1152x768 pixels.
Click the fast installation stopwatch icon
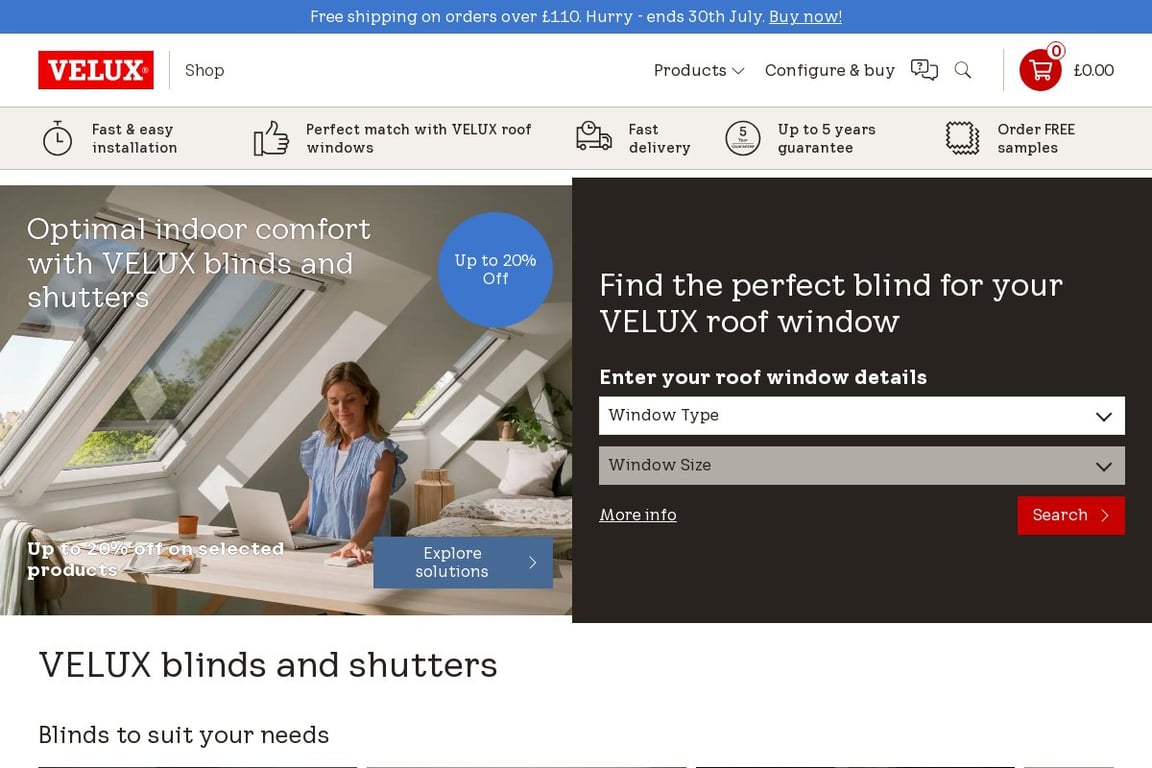pos(57,138)
